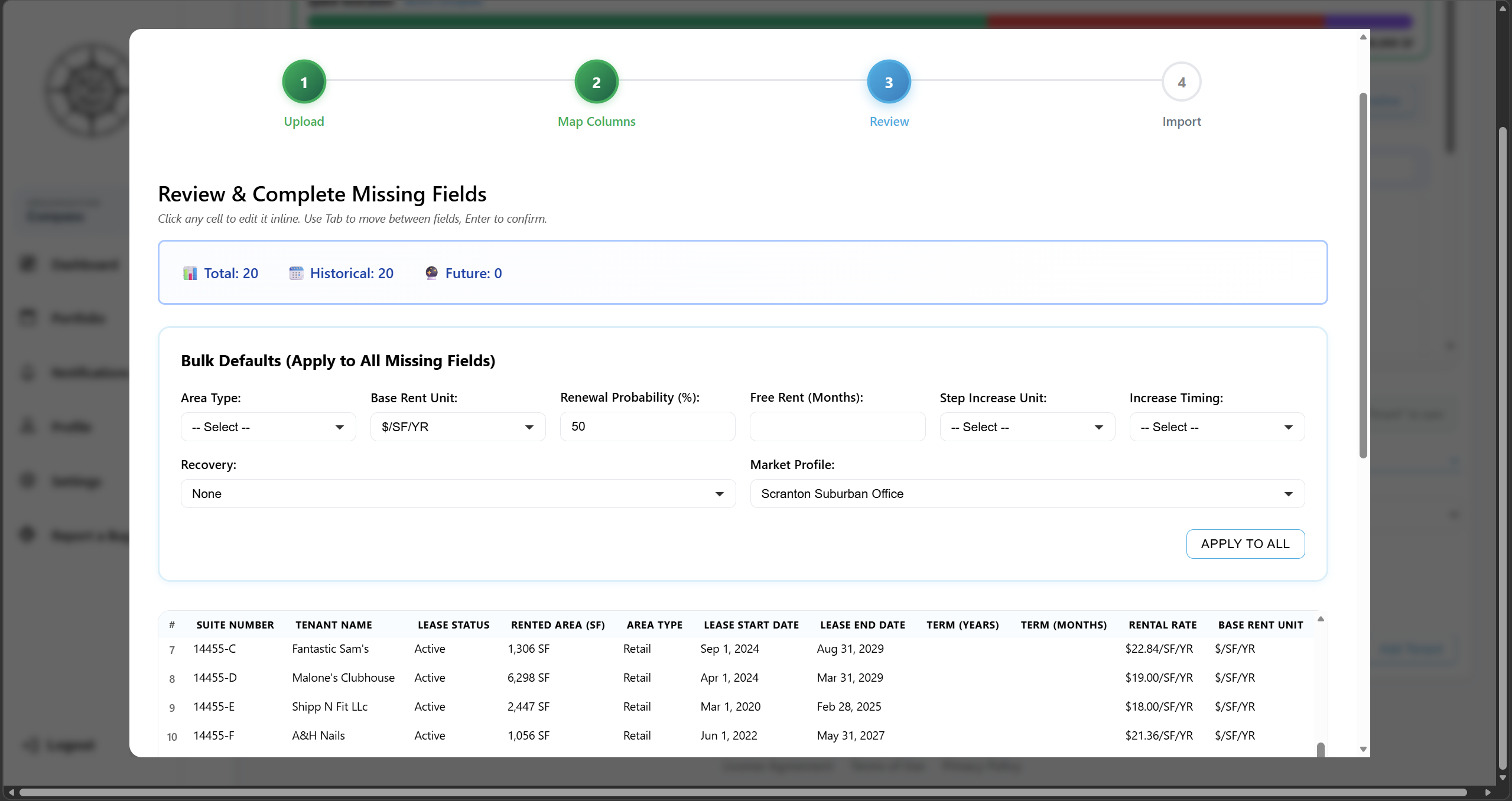Click the Profile sidebar icon
The height and width of the screenshot is (801, 1512).
click(x=27, y=426)
